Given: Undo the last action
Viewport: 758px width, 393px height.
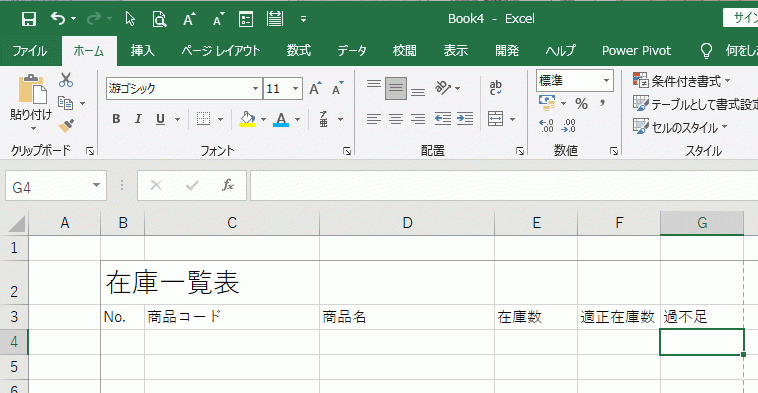Looking at the screenshot, I should [58, 19].
